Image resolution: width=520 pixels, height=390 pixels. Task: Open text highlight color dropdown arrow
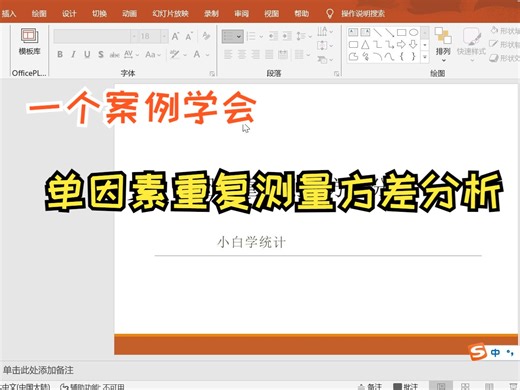point(185,55)
